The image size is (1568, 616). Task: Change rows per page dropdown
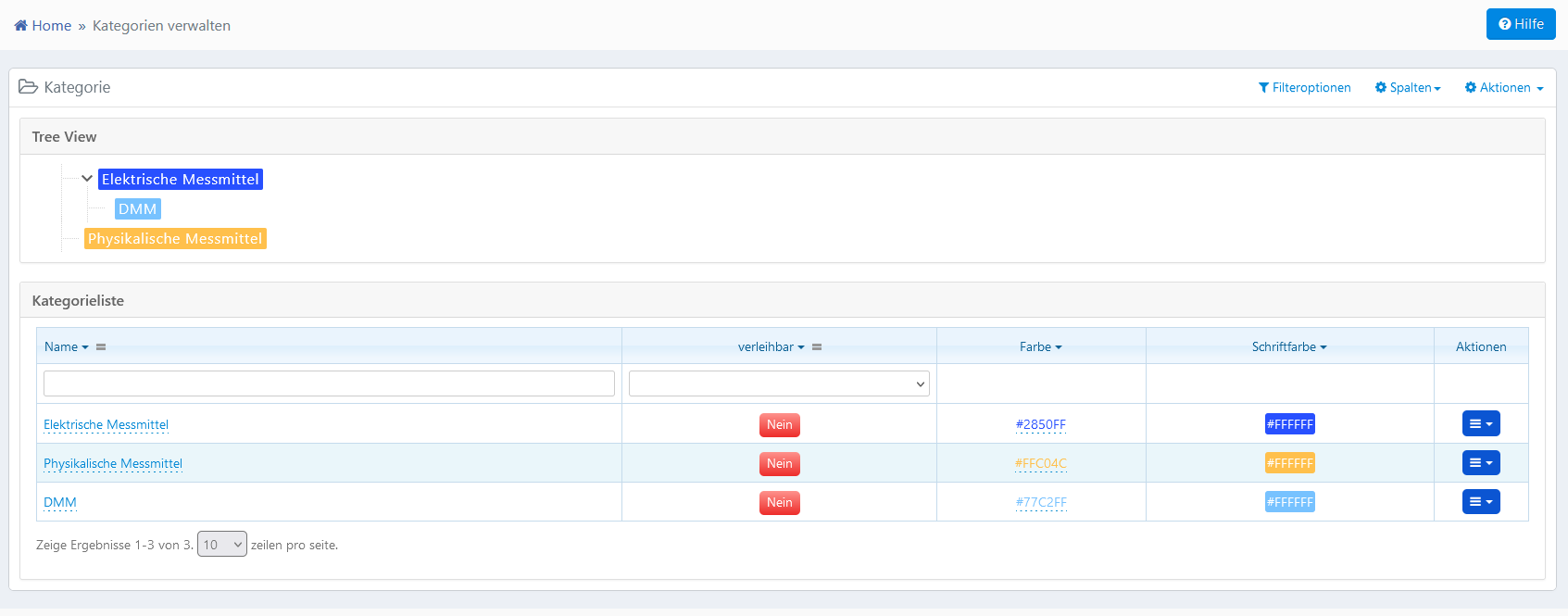(x=222, y=545)
